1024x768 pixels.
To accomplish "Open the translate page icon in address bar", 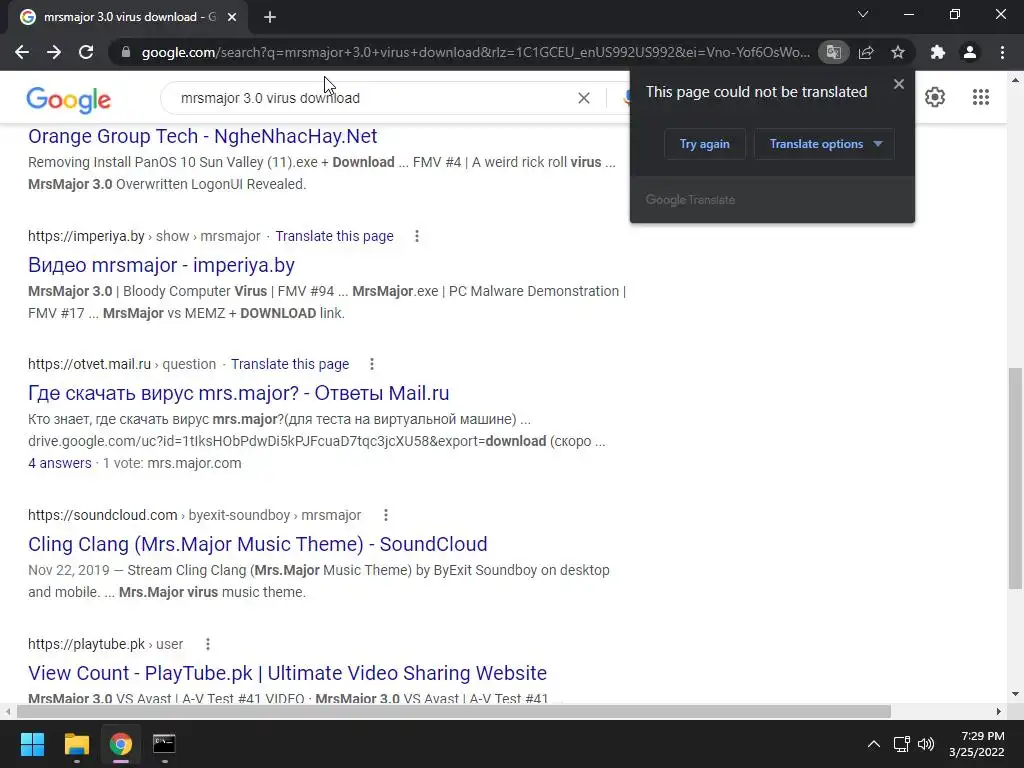I will (833, 52).
